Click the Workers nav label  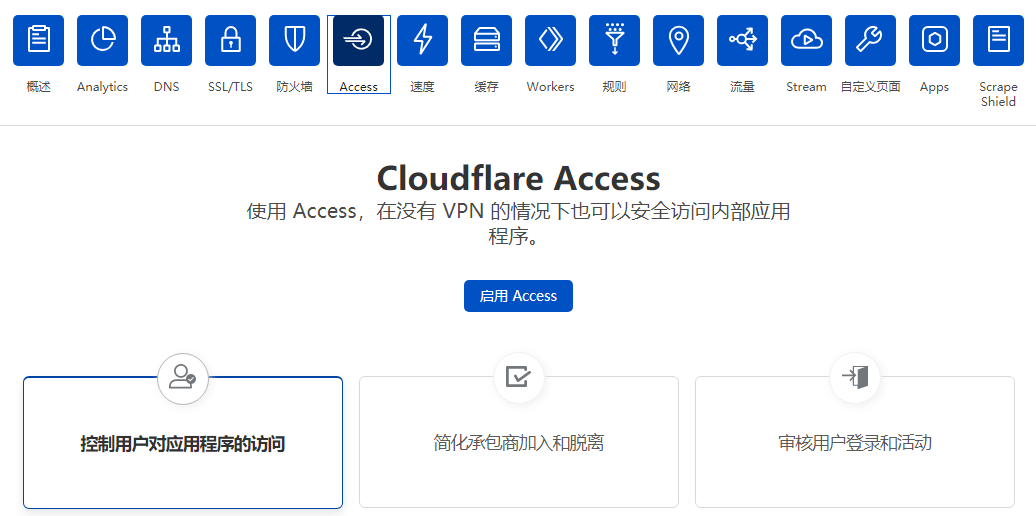pyautogui.click(x=550, y=87)
